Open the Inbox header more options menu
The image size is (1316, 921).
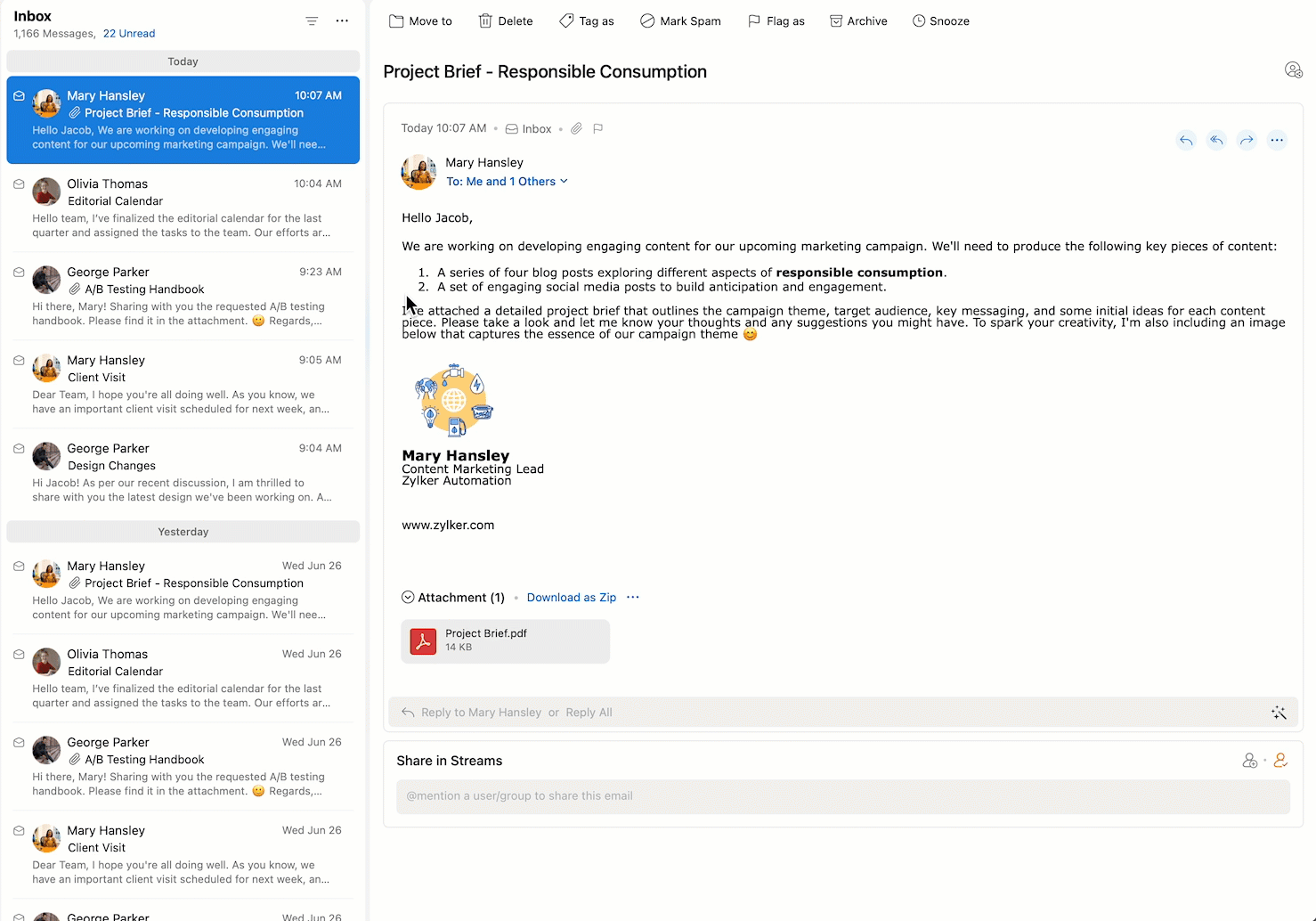pyautogui.click(x=342, y=20)
